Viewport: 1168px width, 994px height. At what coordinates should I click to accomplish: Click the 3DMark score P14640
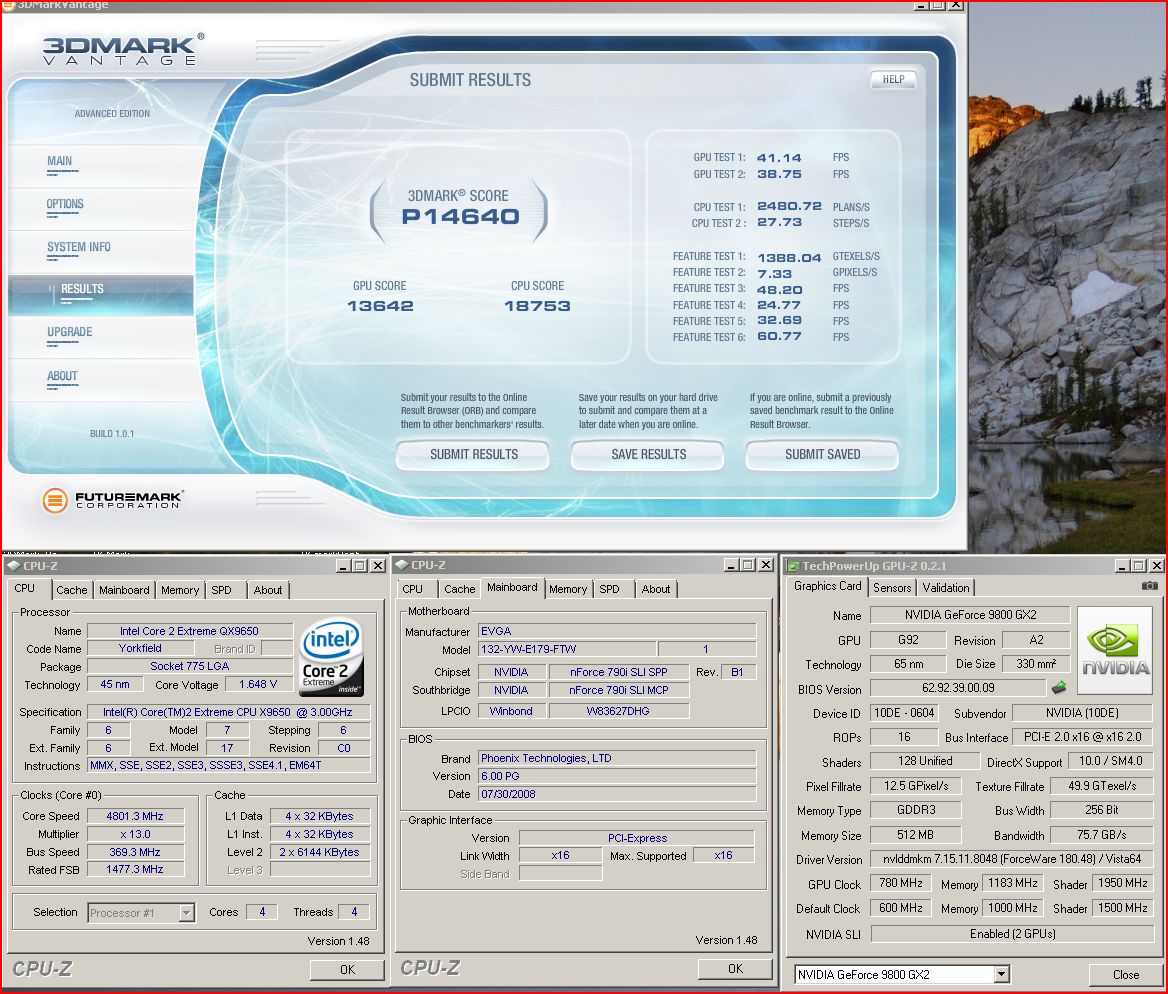click(460, 217)
